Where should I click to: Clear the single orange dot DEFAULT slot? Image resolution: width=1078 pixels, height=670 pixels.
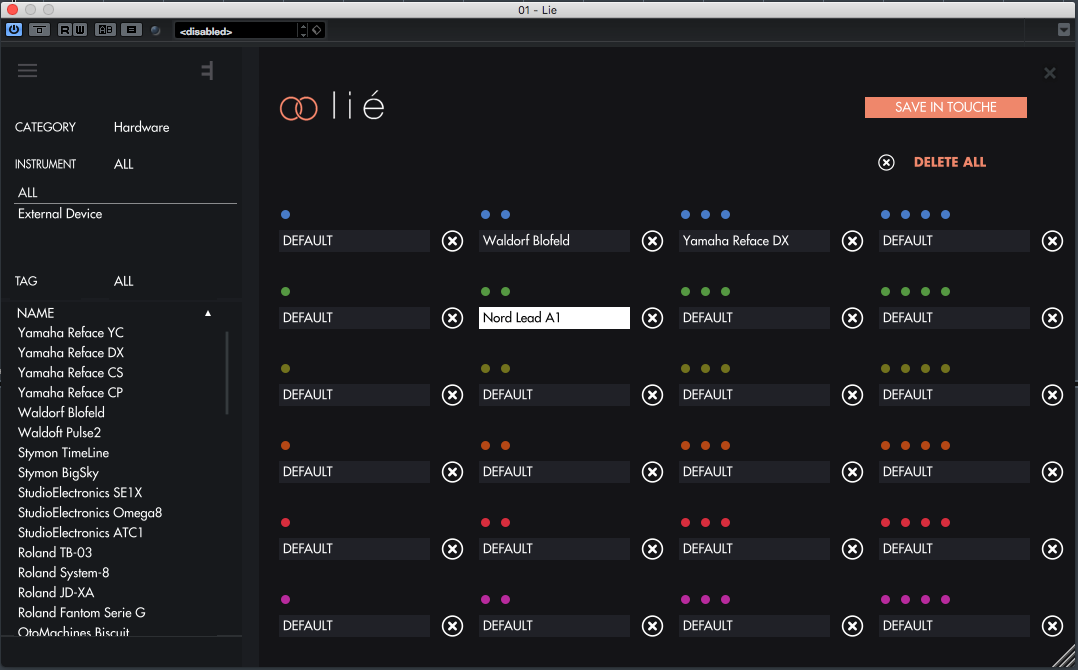pos(452,472)
